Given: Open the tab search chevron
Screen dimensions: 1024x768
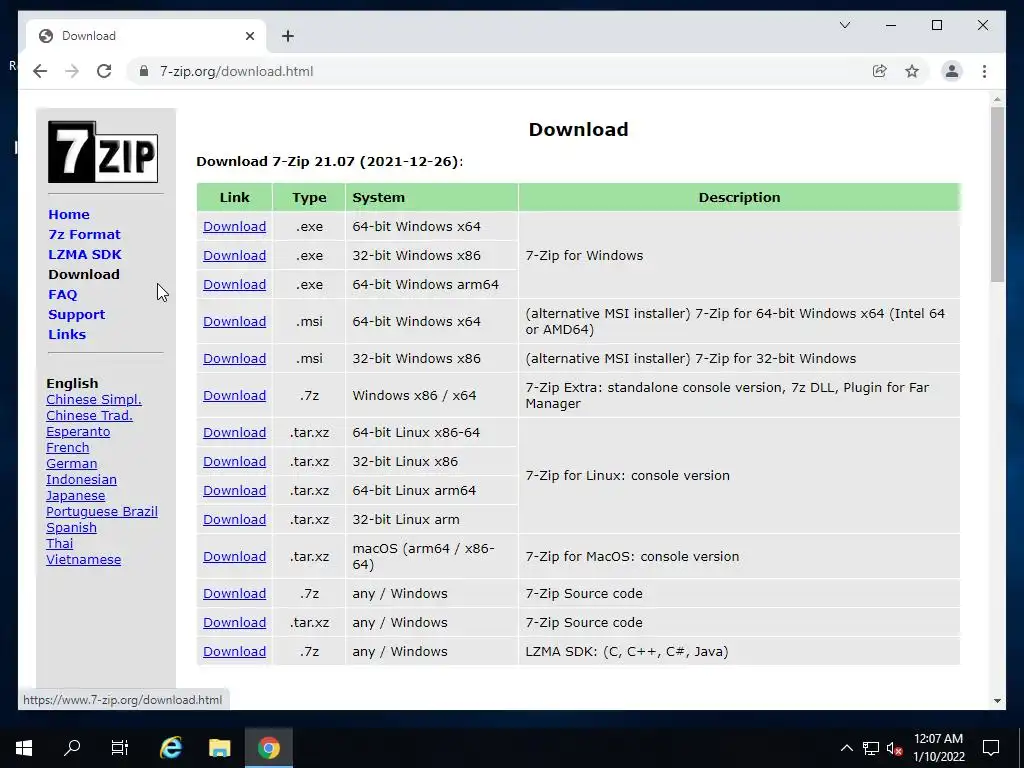Looking at the screenshot, I should click(844, 25).
